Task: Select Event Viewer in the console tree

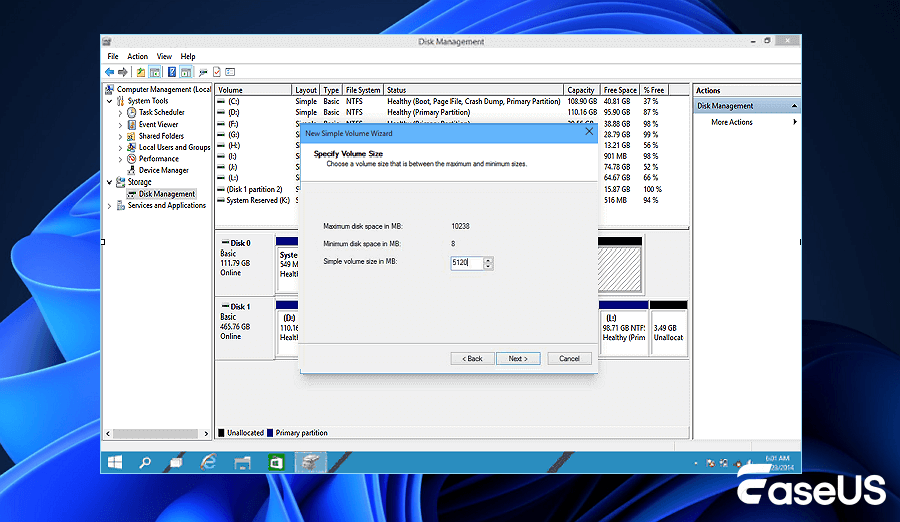Action: click(158, 124)
